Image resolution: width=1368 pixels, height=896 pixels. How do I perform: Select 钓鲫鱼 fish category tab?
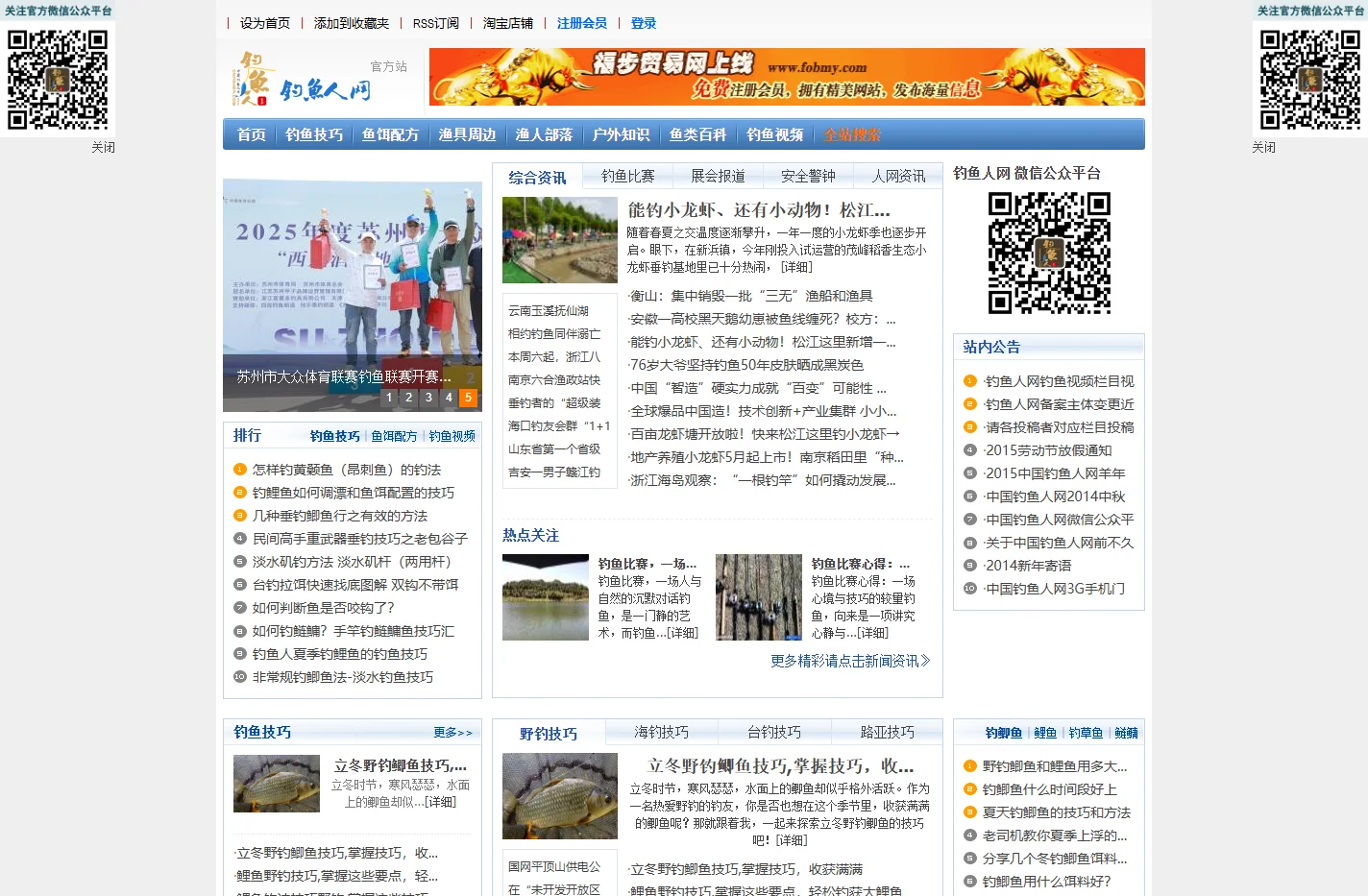pyautogui.click(x=1004, y=733)
